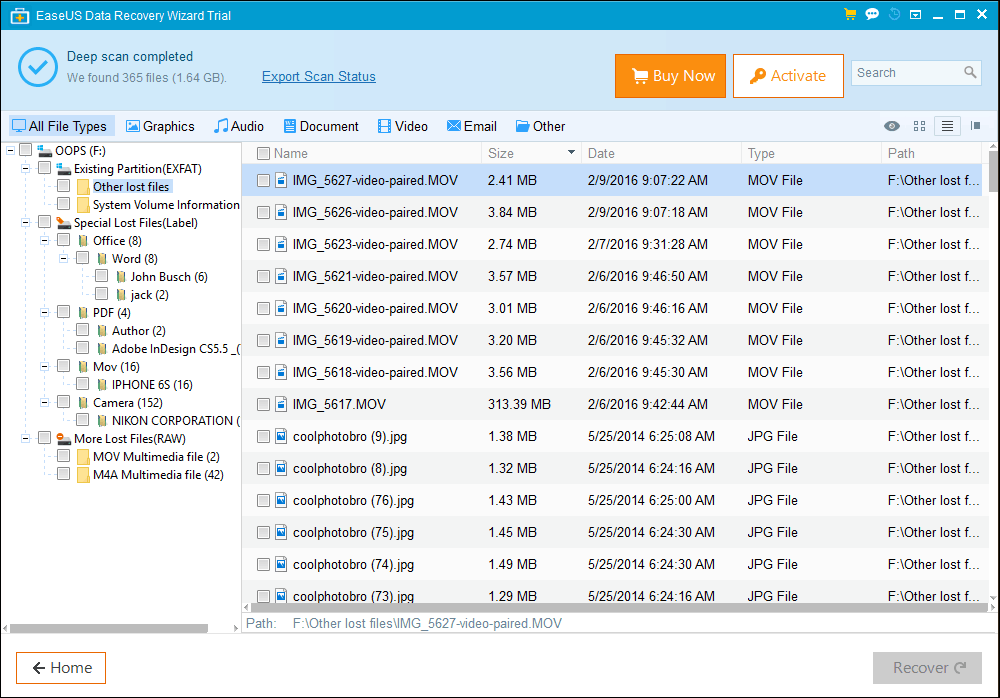The image size is (1000, 698).
Task: Click the coolphotobro (76).jpg image icon
Action: (281, 500)
